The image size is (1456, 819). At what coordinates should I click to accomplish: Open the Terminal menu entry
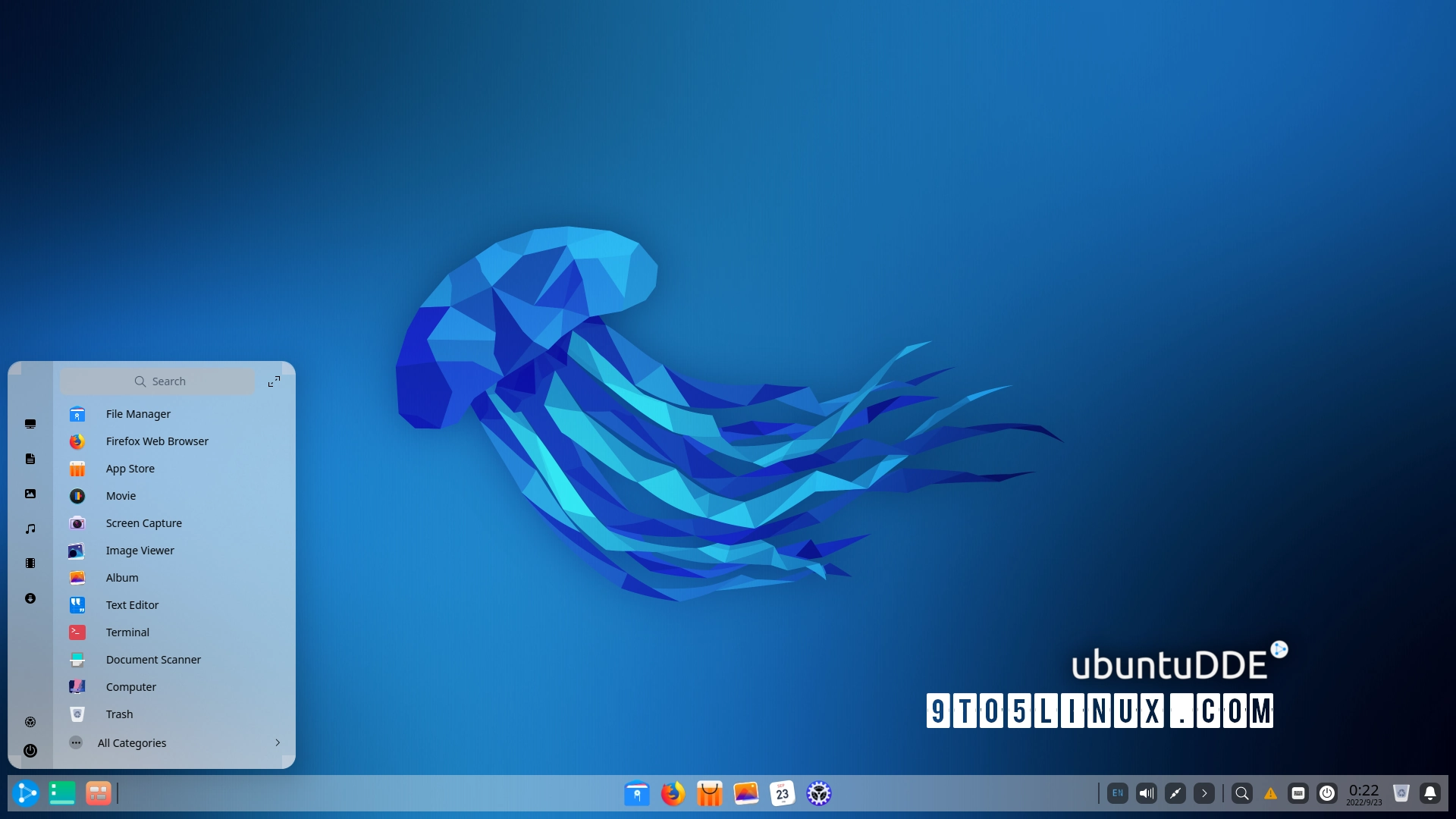point(127,632)
